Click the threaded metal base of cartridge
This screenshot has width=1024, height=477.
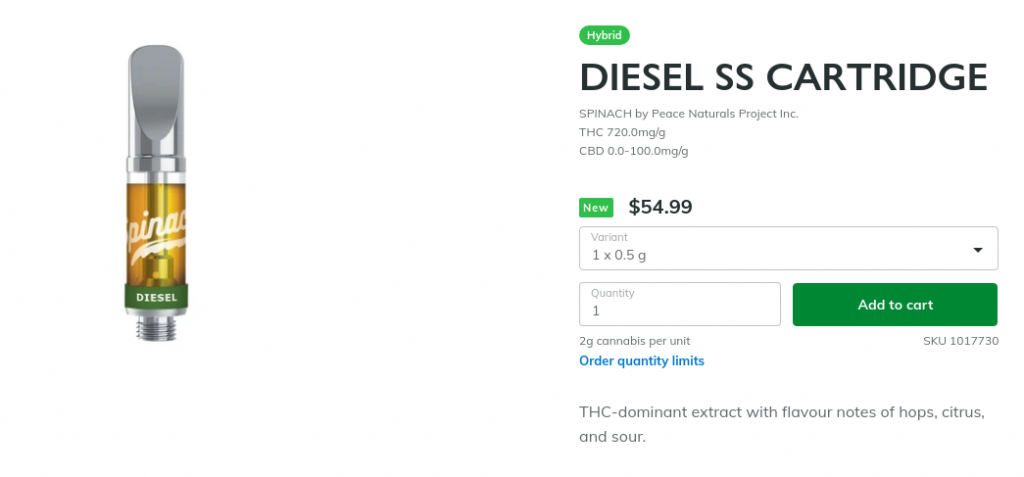click(x=156, y=326)
